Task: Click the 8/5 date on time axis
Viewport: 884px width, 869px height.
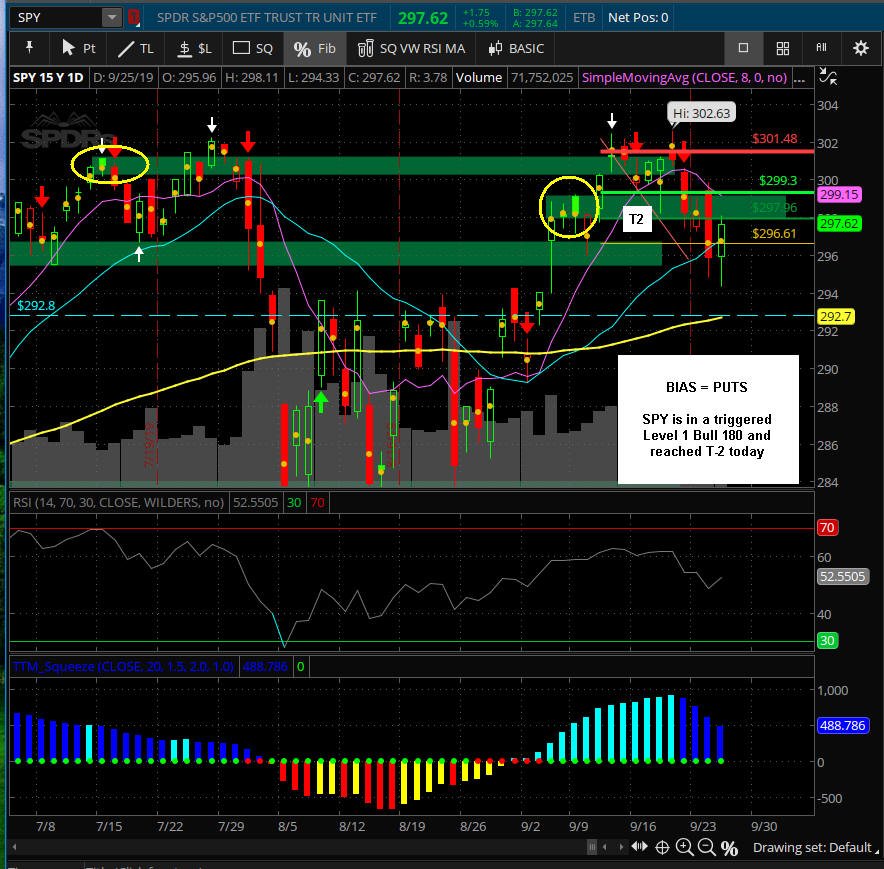Action: [x=287, y=826]
